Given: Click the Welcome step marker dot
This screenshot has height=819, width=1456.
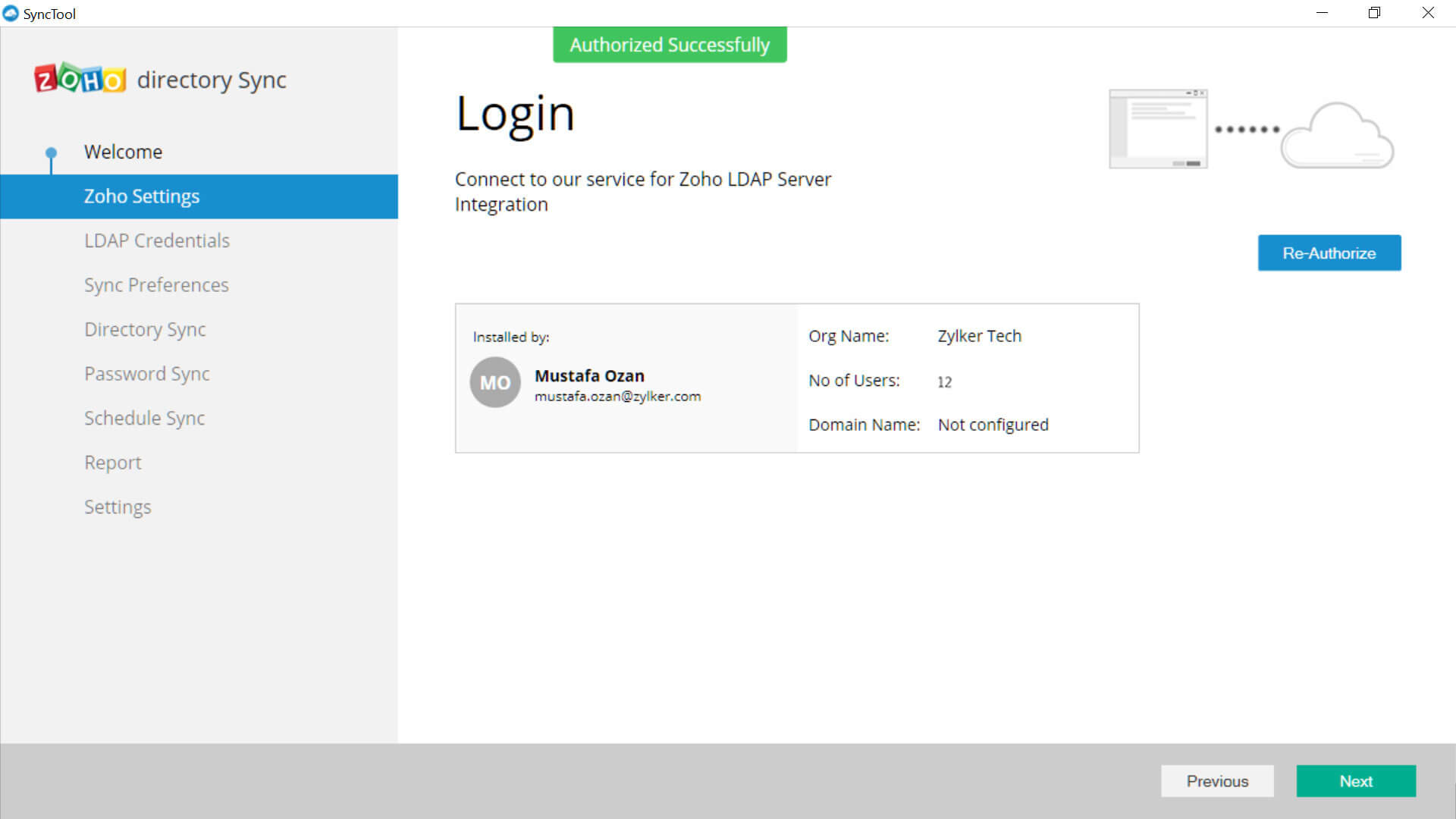Looking at the screenshot, I should pos(51,152).
